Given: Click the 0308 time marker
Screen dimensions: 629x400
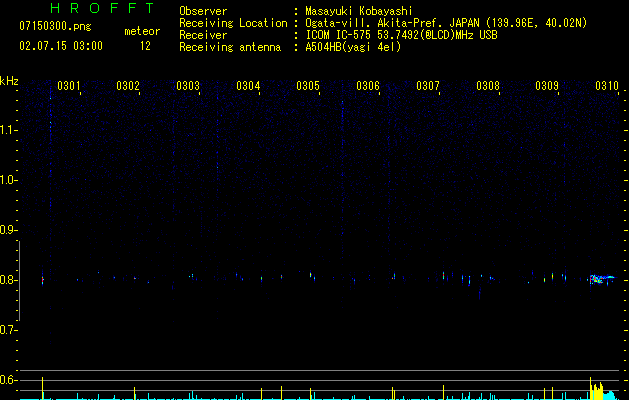Looking at the screenshot, I should (488, 86).
